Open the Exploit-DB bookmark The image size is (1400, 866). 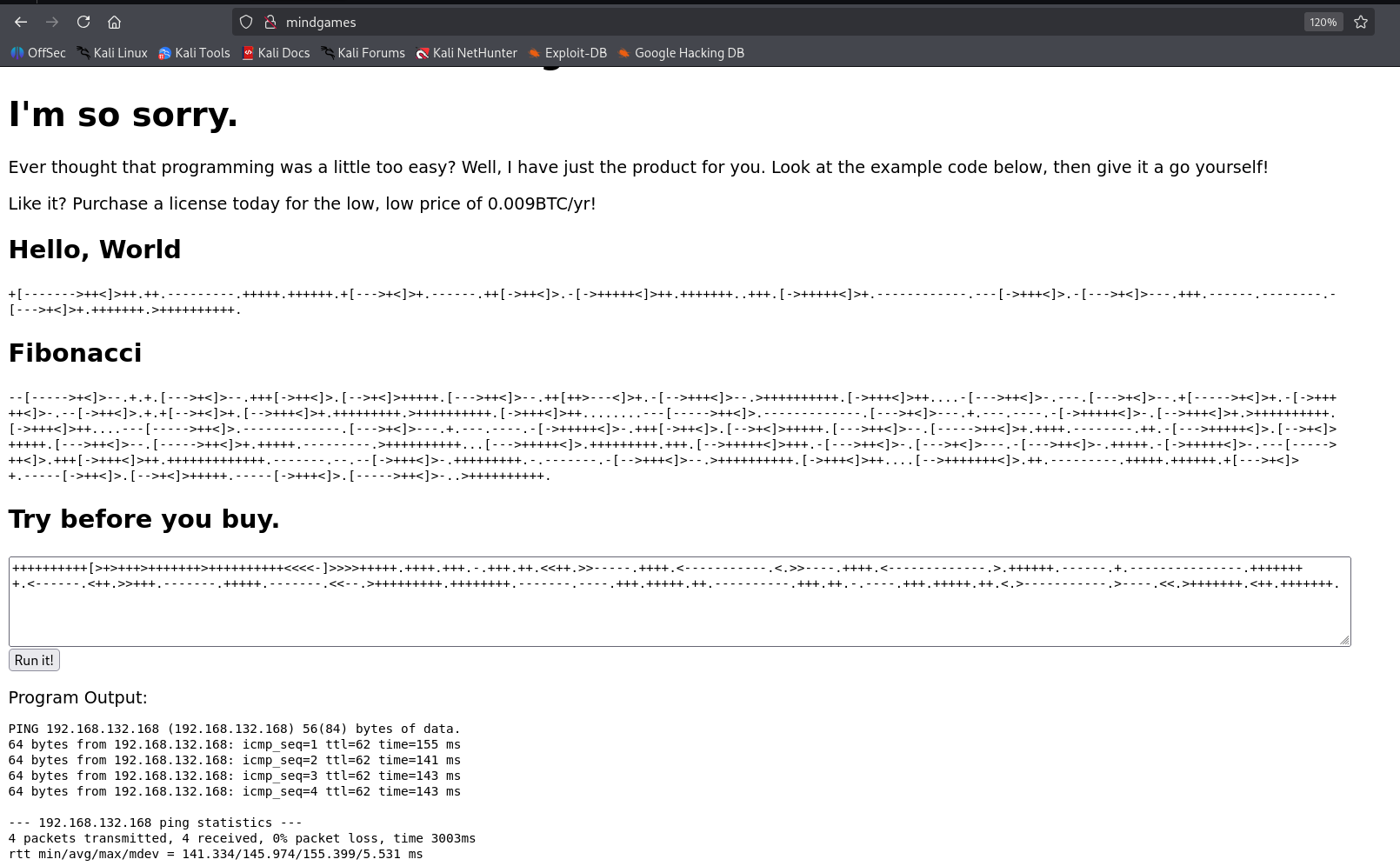(x=567, y=53)
